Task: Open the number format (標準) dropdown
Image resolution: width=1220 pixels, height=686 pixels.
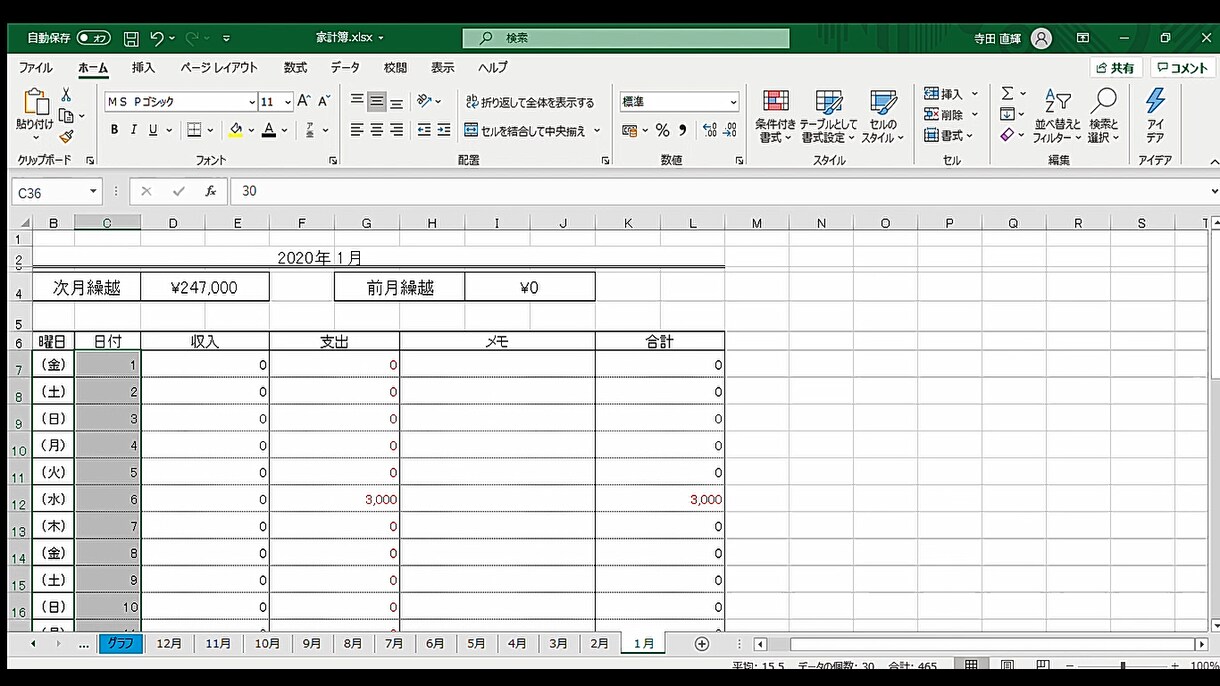Action: coord(733,102)
